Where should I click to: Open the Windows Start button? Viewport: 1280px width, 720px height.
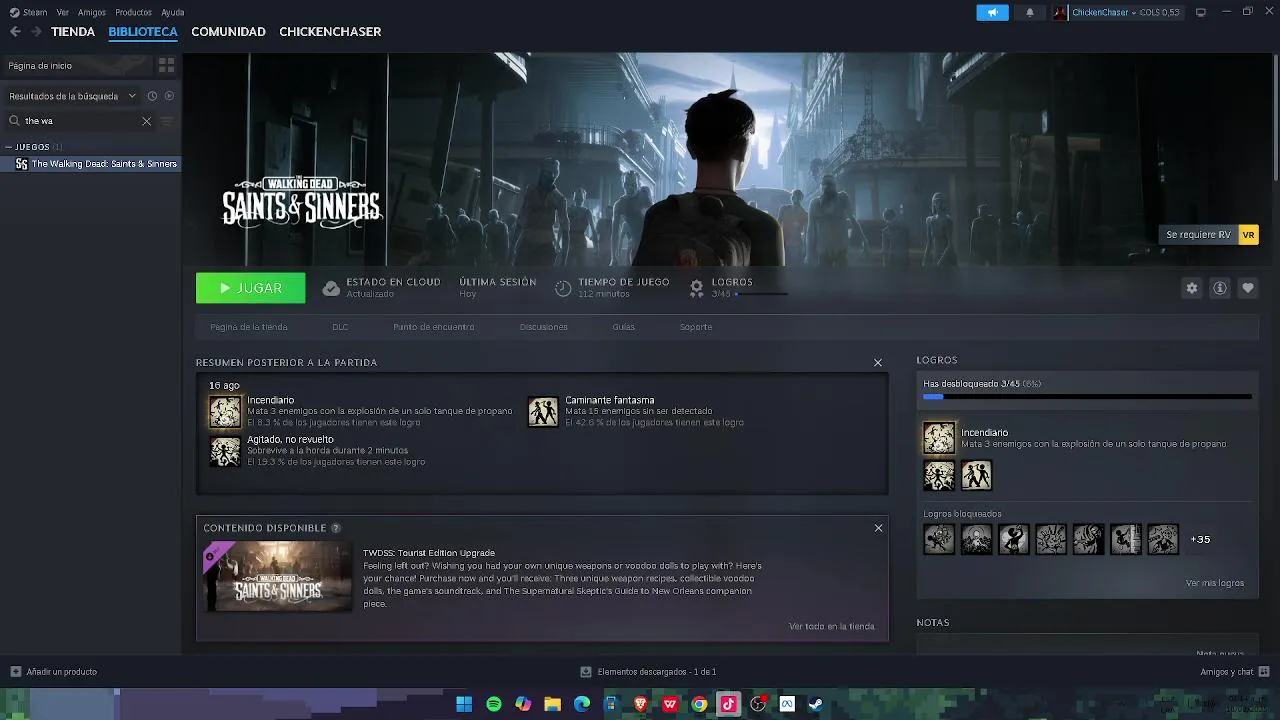coord(464,704)
